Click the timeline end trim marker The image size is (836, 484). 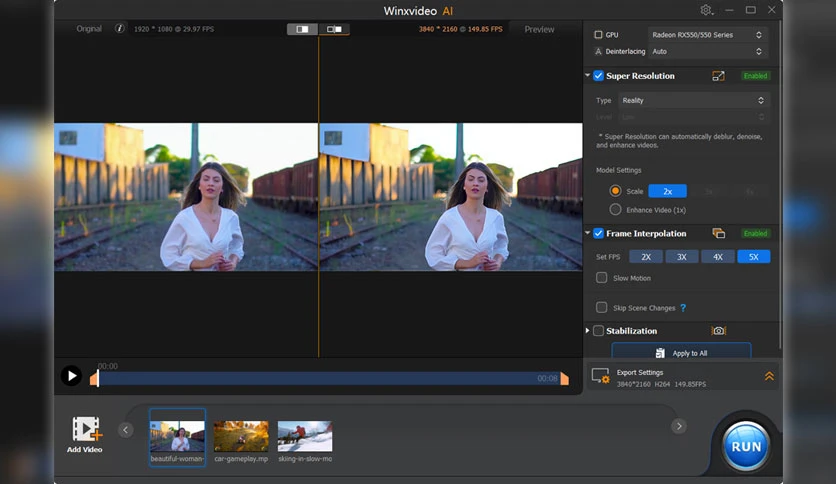(x=565, y=378)
